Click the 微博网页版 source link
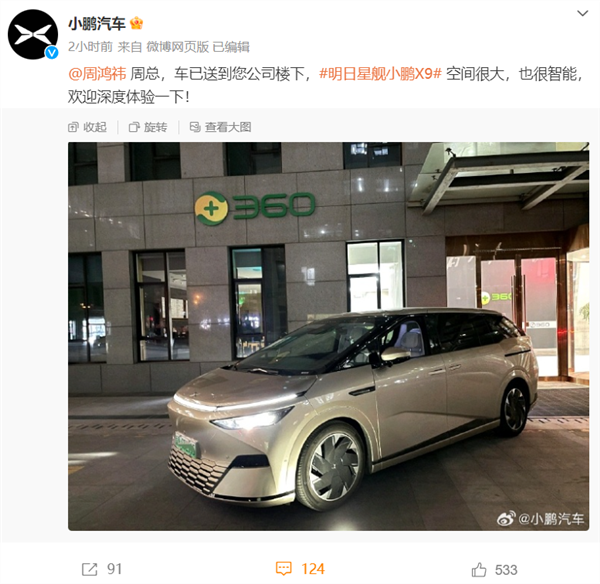The height and width of the screenshot is (584, 600). [178, 47]
